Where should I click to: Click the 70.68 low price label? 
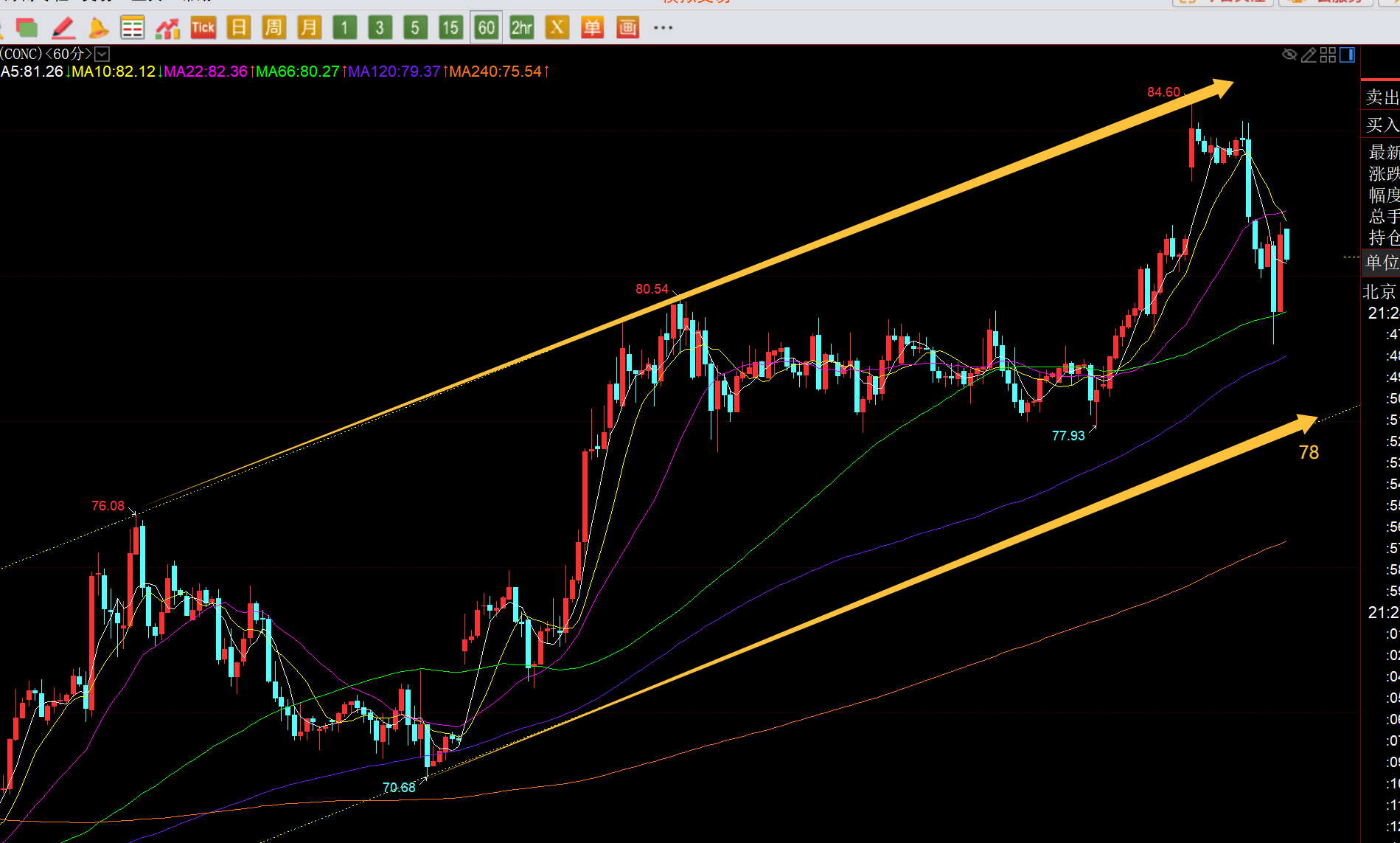399,788
